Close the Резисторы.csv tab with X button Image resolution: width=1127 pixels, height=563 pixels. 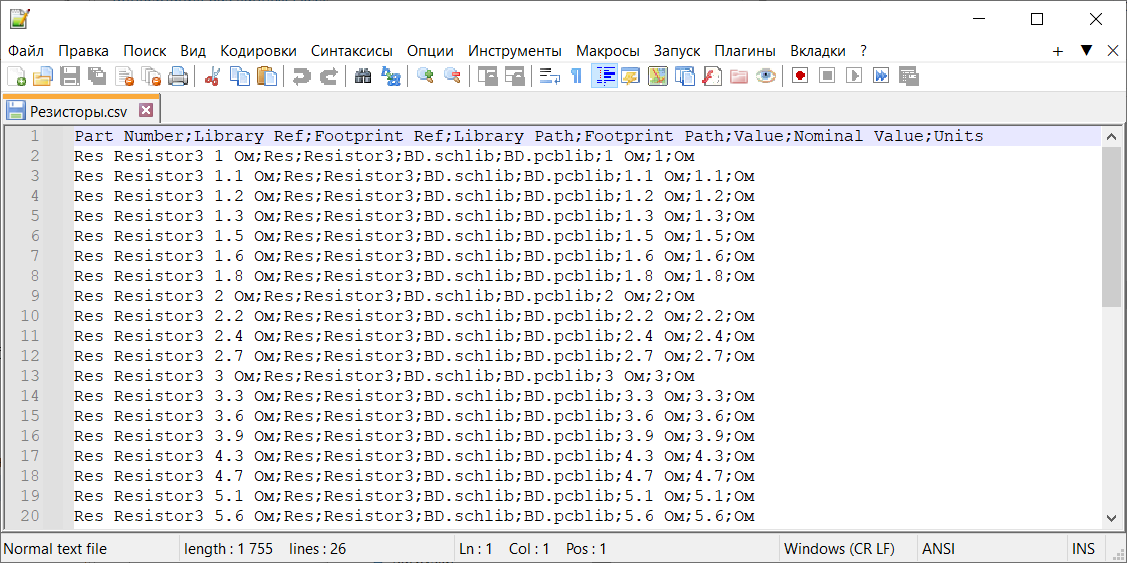[x=146, y=110]
